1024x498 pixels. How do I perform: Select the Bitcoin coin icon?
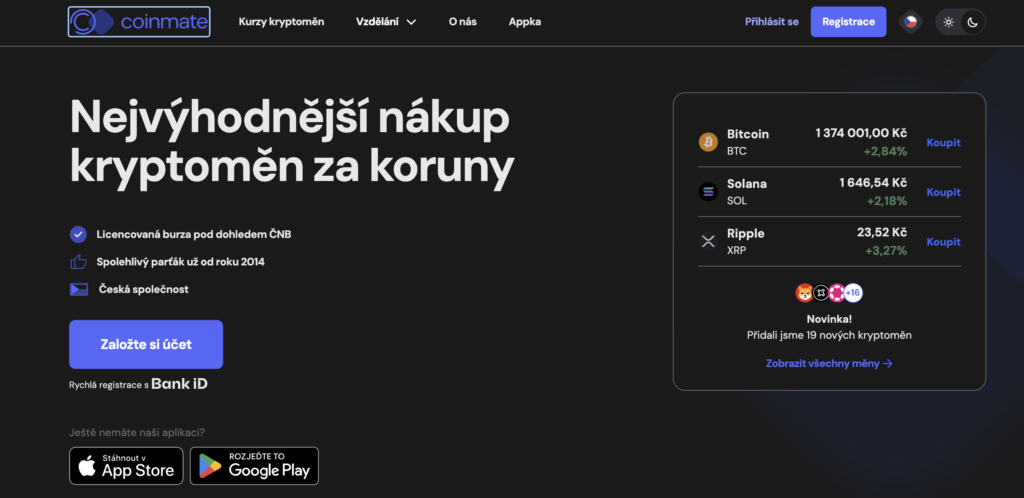pyautogui.click(x=708, y=142)
